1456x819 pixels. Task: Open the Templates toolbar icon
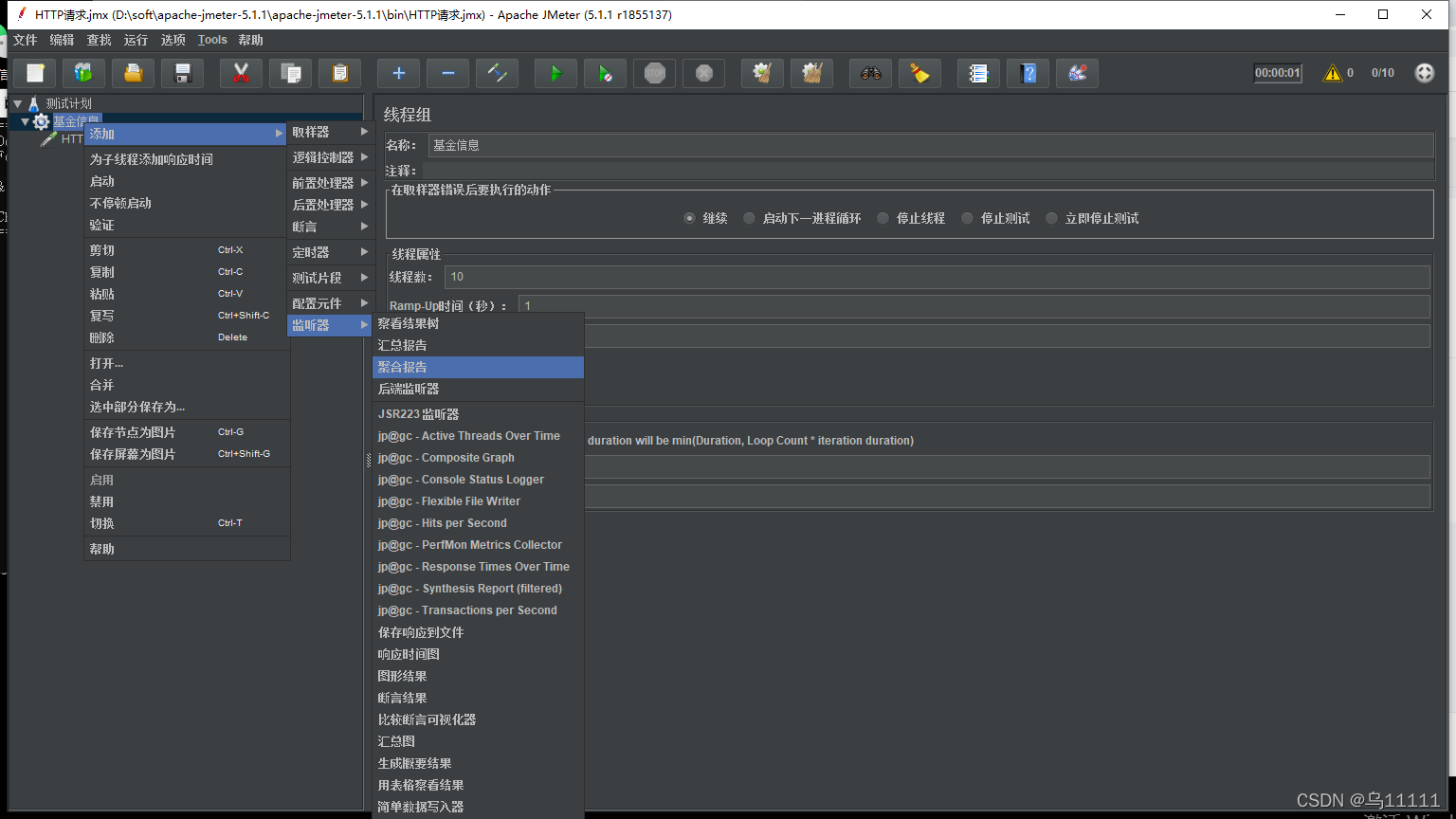point(84,73)
